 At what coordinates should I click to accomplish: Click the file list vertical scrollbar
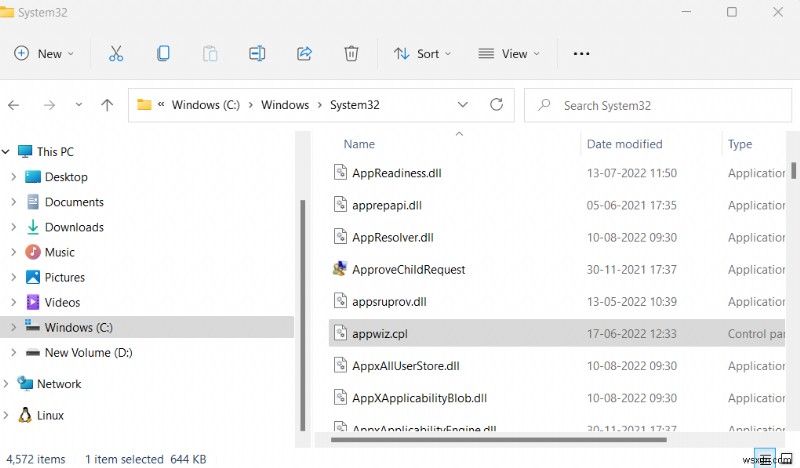(x=793, y=170)
